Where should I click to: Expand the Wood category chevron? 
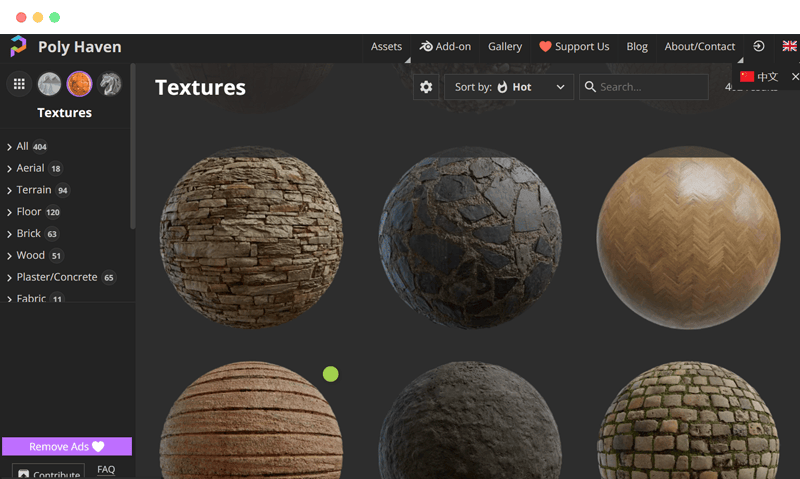[9, 256]
